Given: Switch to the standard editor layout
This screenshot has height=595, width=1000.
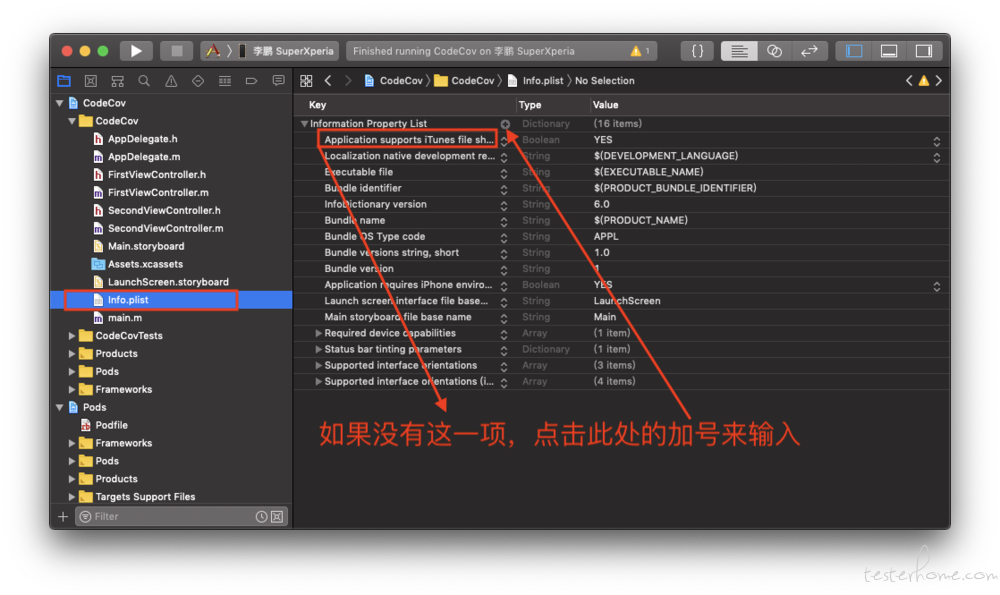Looking at the screenshot, I should [x=739, y=51].
